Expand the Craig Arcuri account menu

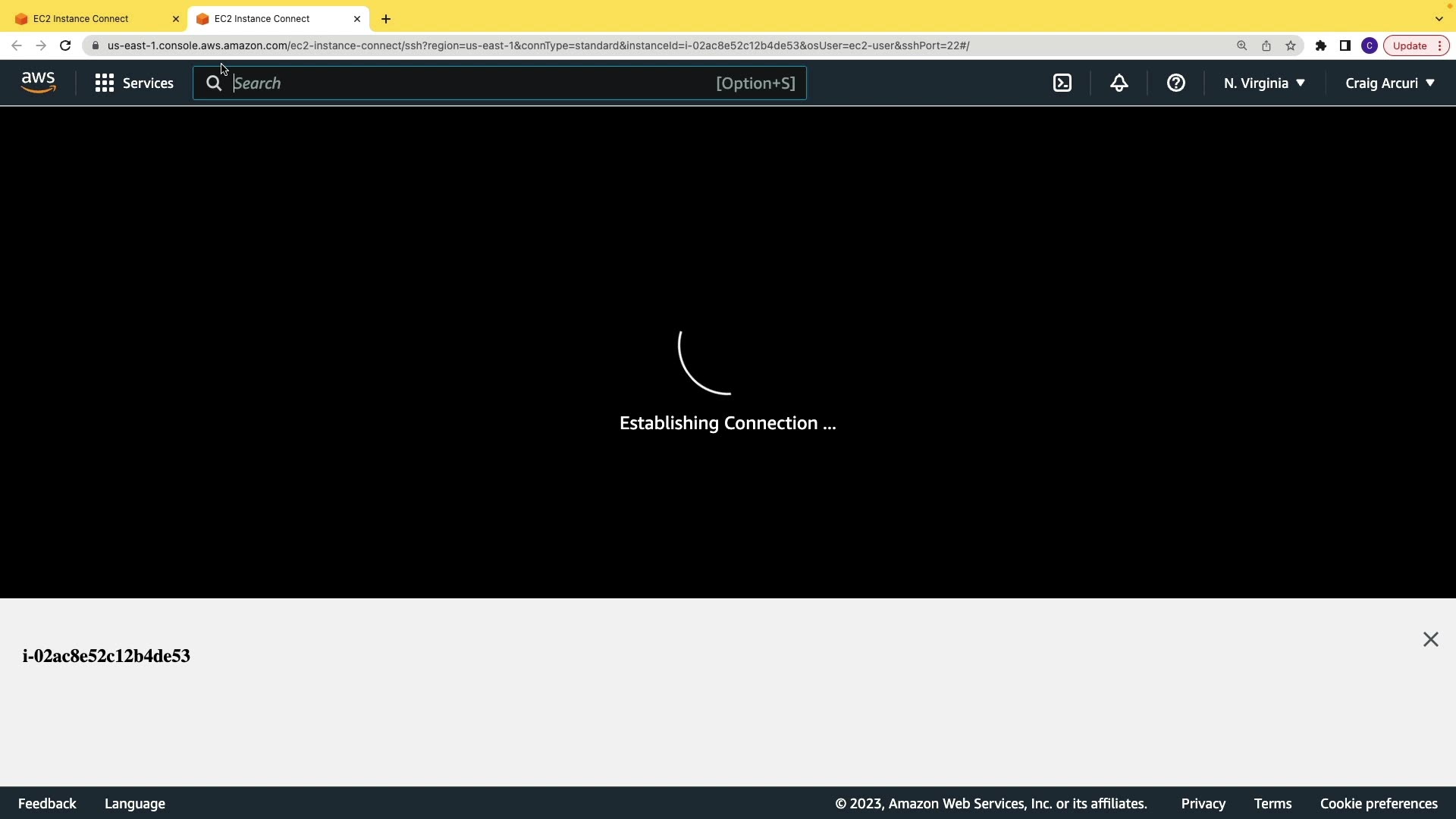(x=1389, y=83)
